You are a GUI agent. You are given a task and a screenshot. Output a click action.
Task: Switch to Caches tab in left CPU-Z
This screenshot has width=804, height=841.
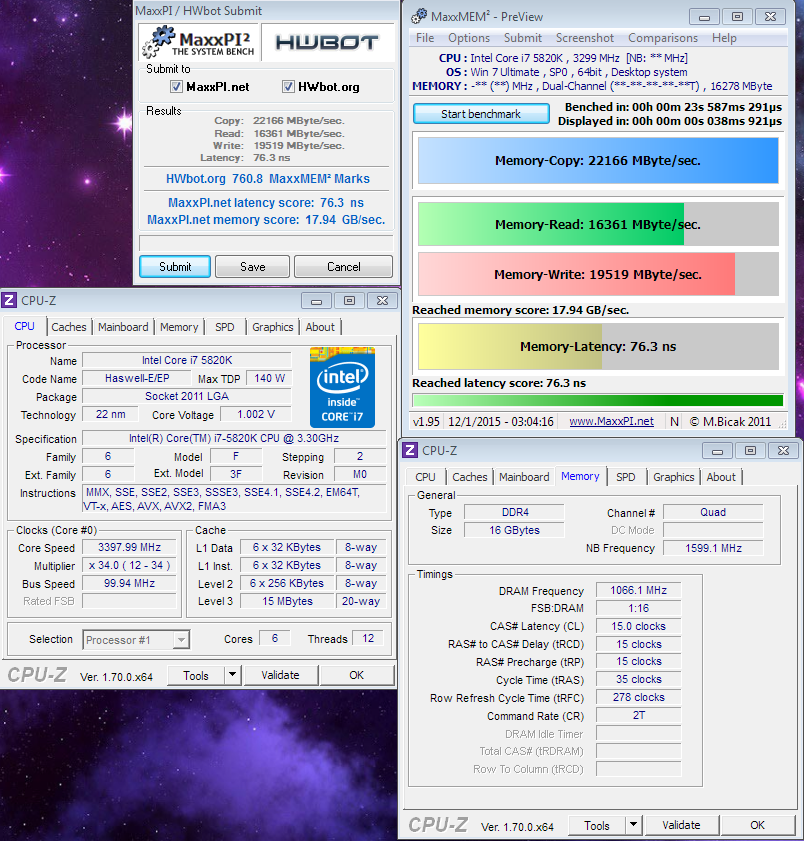pos(69,327)
